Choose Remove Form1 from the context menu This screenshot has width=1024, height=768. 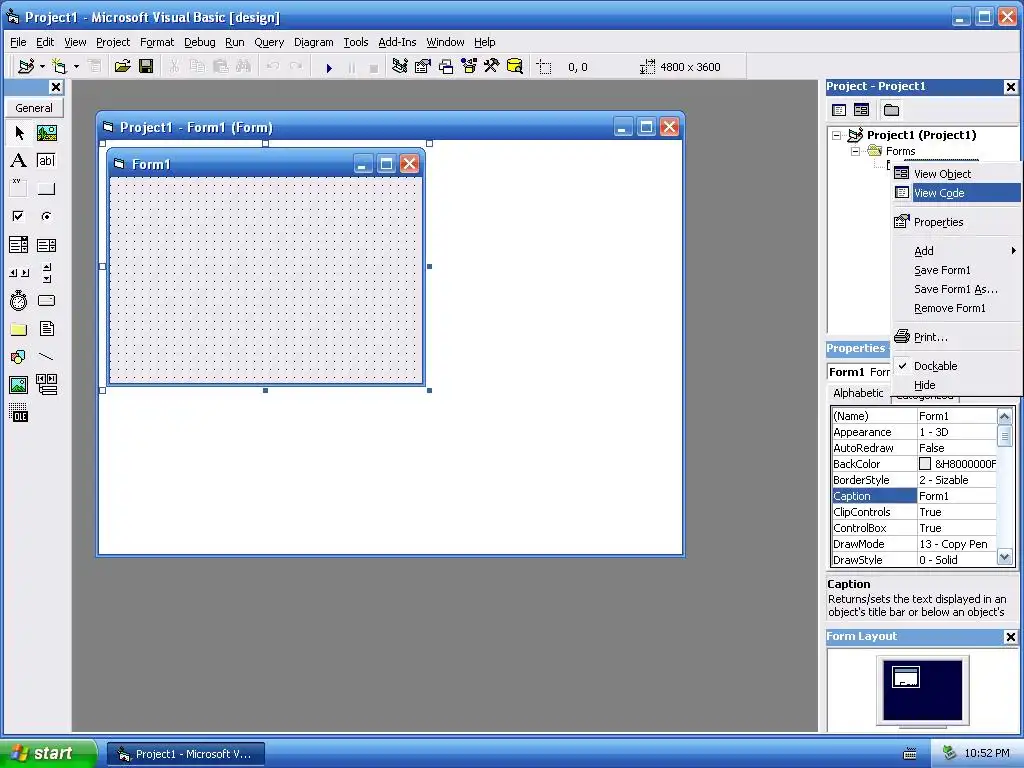click(x=957, y=308)
